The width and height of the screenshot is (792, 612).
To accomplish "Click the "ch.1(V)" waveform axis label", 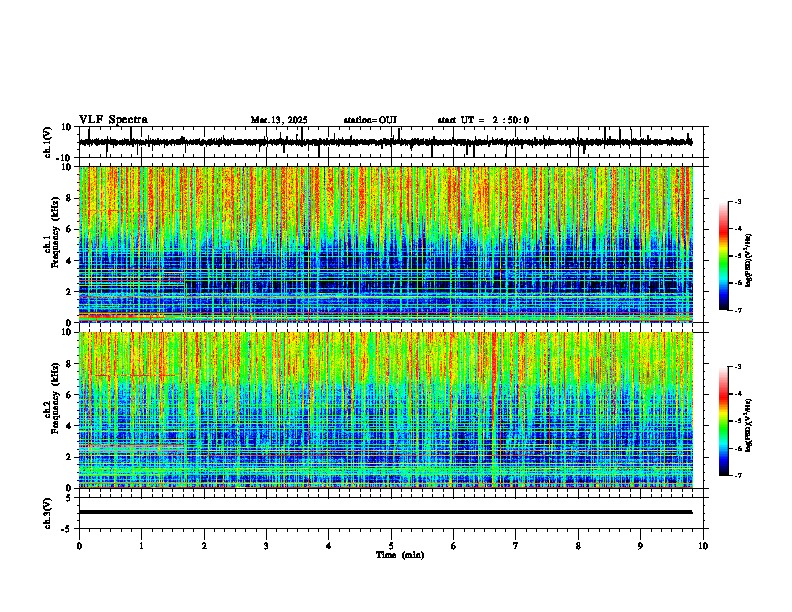I will 48,142.
